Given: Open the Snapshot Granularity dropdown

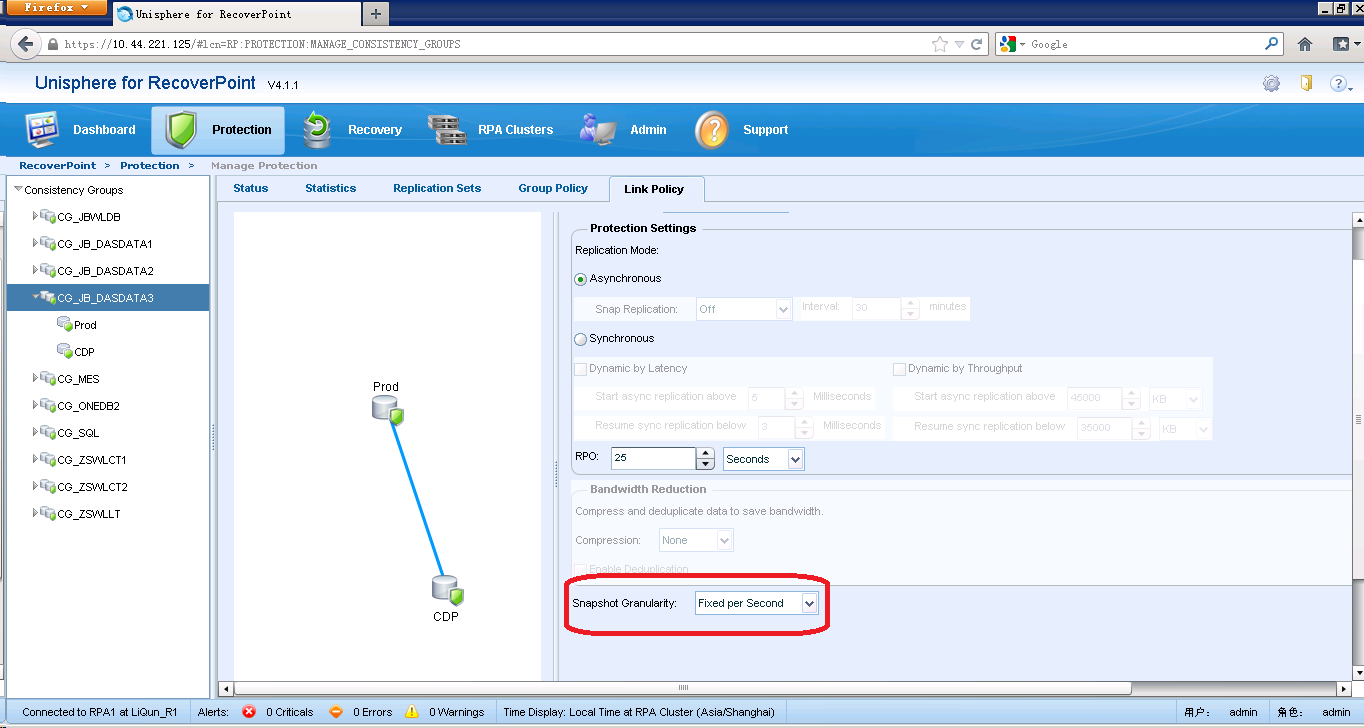Looking at the screenshot, I should tap(757, 603).
